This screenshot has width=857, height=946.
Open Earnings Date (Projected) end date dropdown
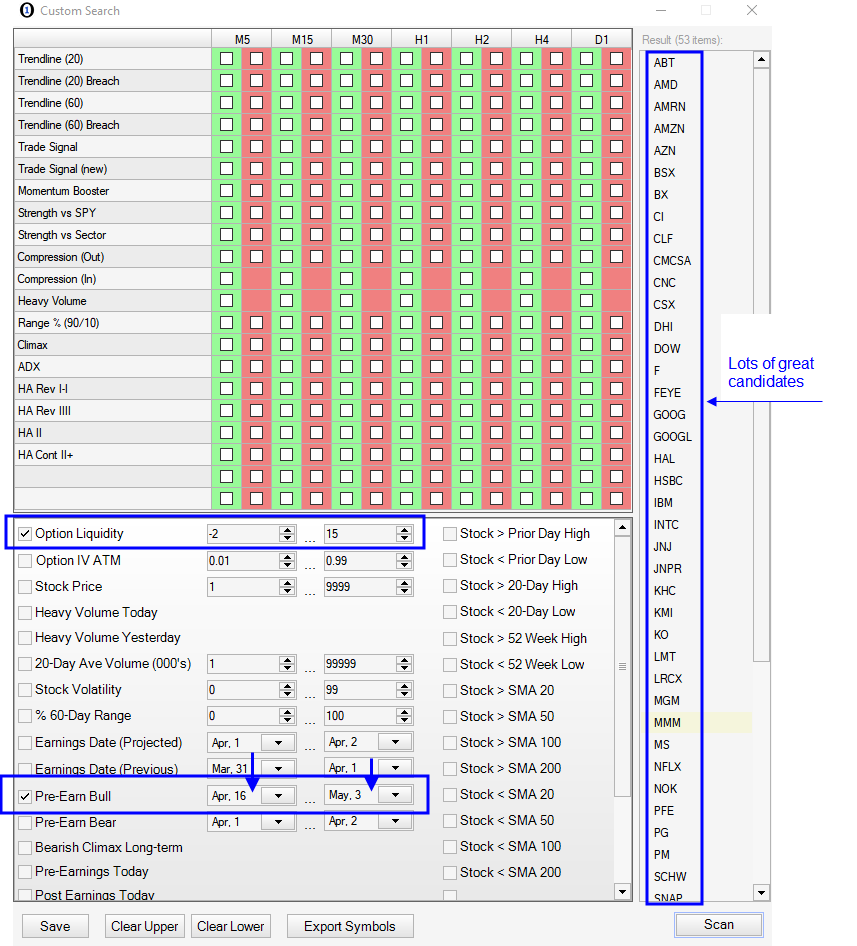pos(395,742)
